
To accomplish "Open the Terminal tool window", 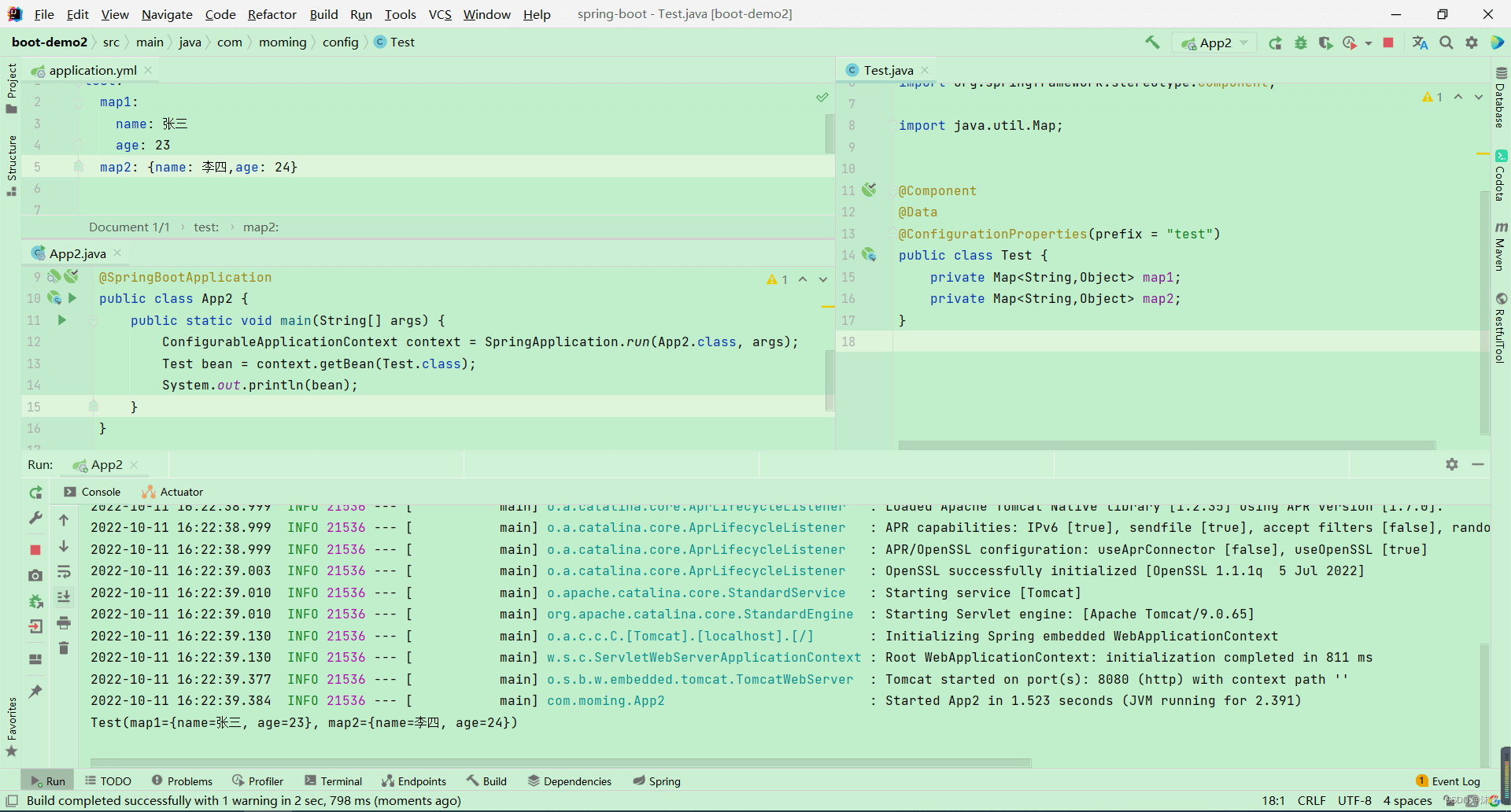I will point(334,781).
